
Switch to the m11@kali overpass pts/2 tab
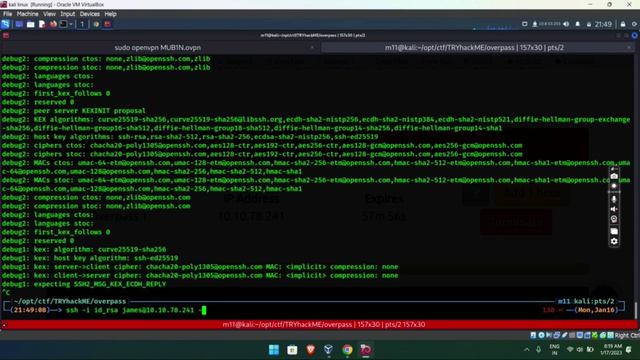474,48
